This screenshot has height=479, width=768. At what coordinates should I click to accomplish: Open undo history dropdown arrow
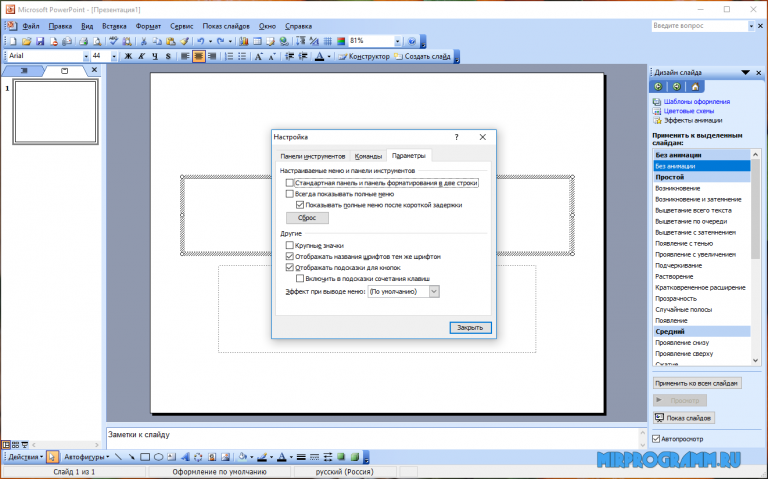point(211,42)
